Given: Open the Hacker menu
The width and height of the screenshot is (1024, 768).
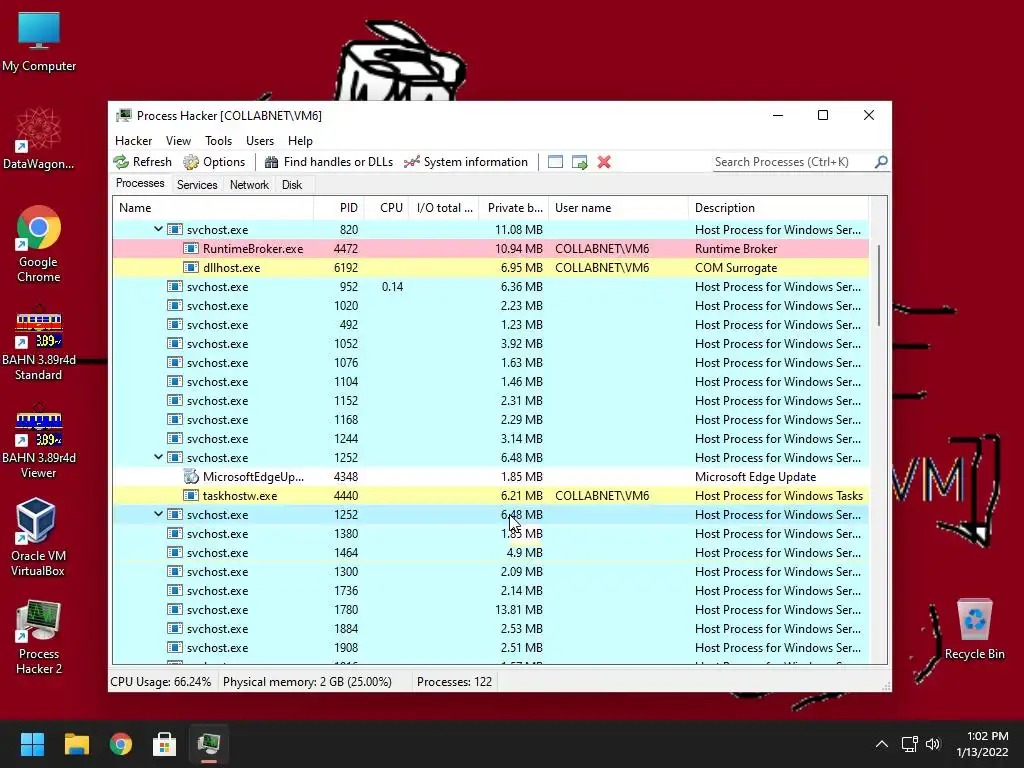Looking at the screenshot, I should pos(133,141).
